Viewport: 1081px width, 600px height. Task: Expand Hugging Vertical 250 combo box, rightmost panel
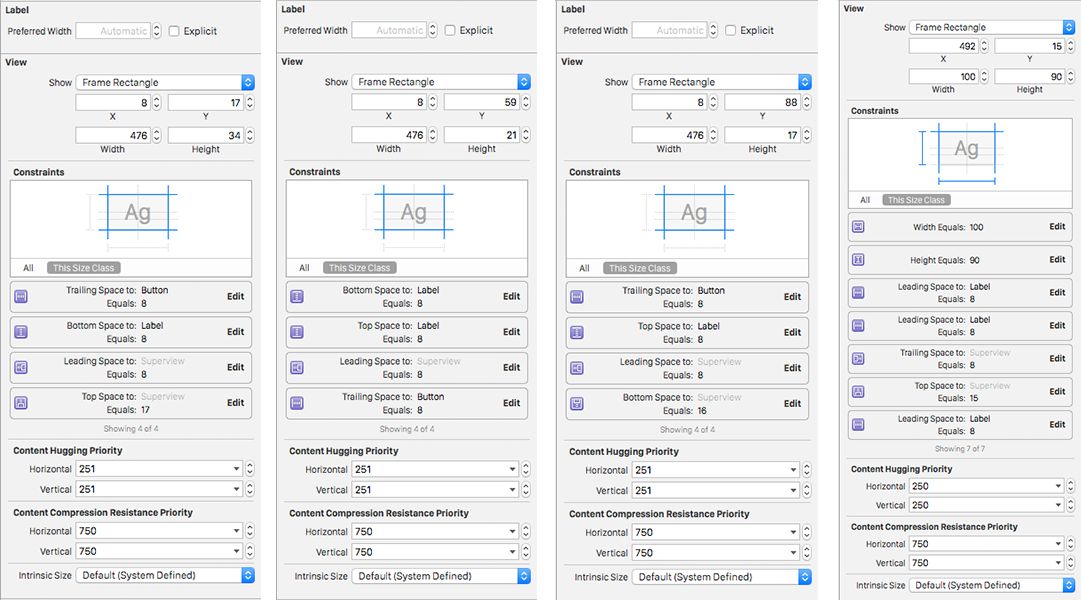1058,505
